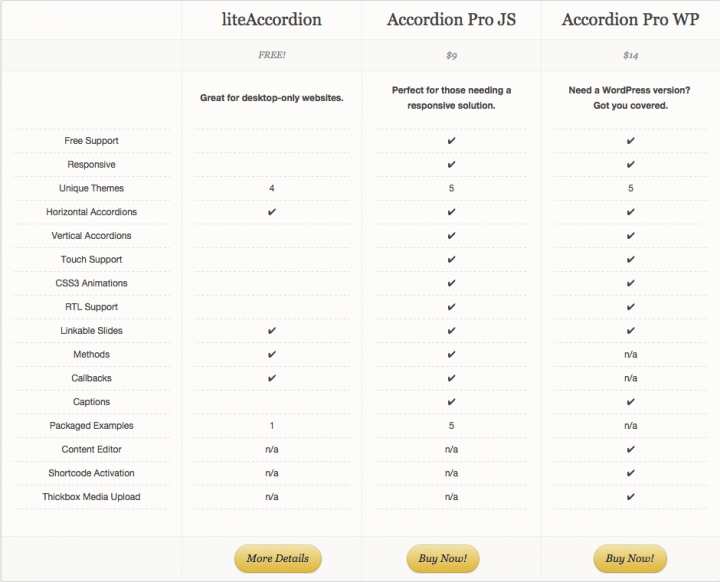Click Buy Now under Accordion Pro WP

[630, 558]
